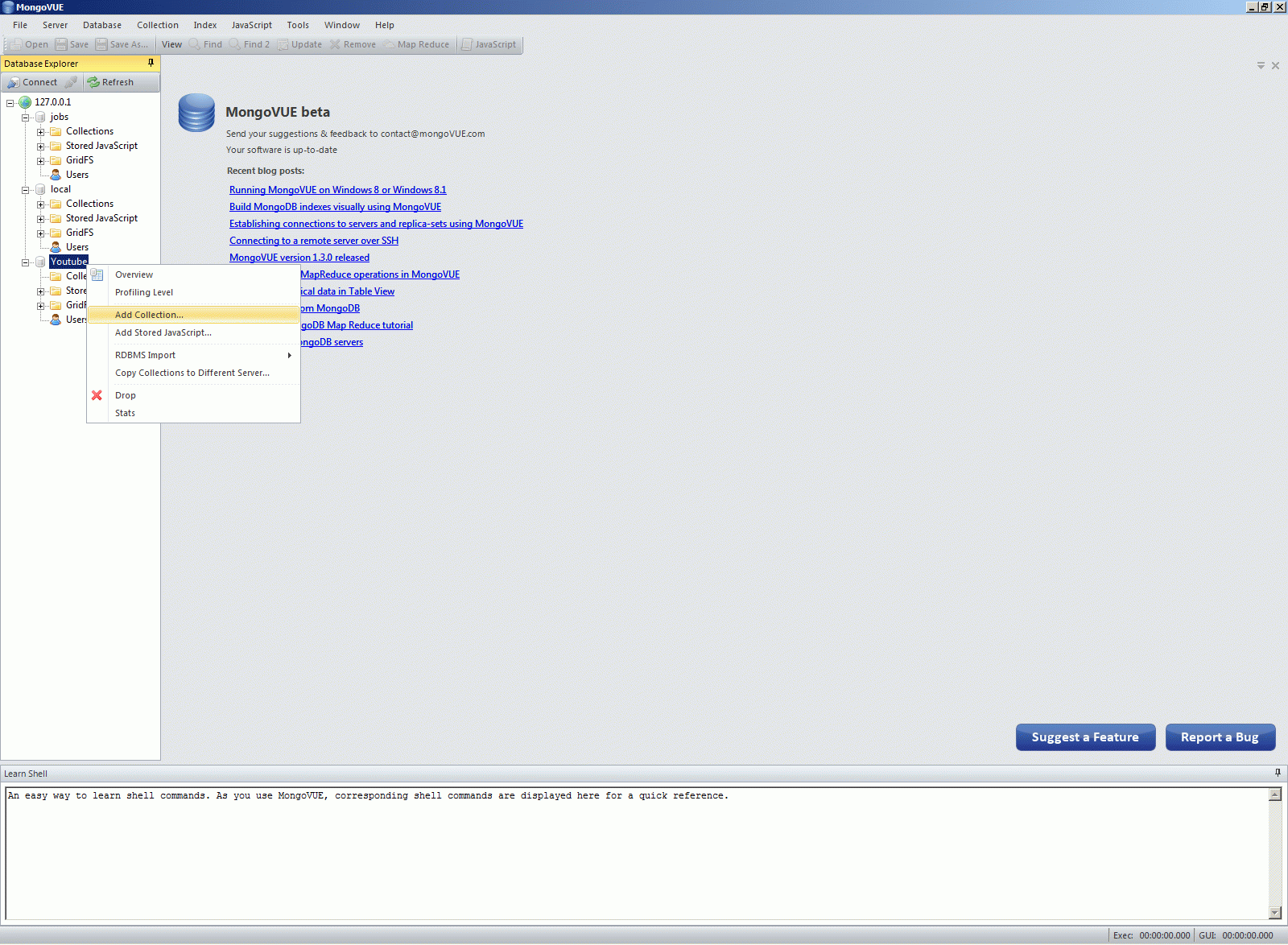
Task: Click the folder icon of jobs Stored JavaScript
Action: [x=56, y=146]
